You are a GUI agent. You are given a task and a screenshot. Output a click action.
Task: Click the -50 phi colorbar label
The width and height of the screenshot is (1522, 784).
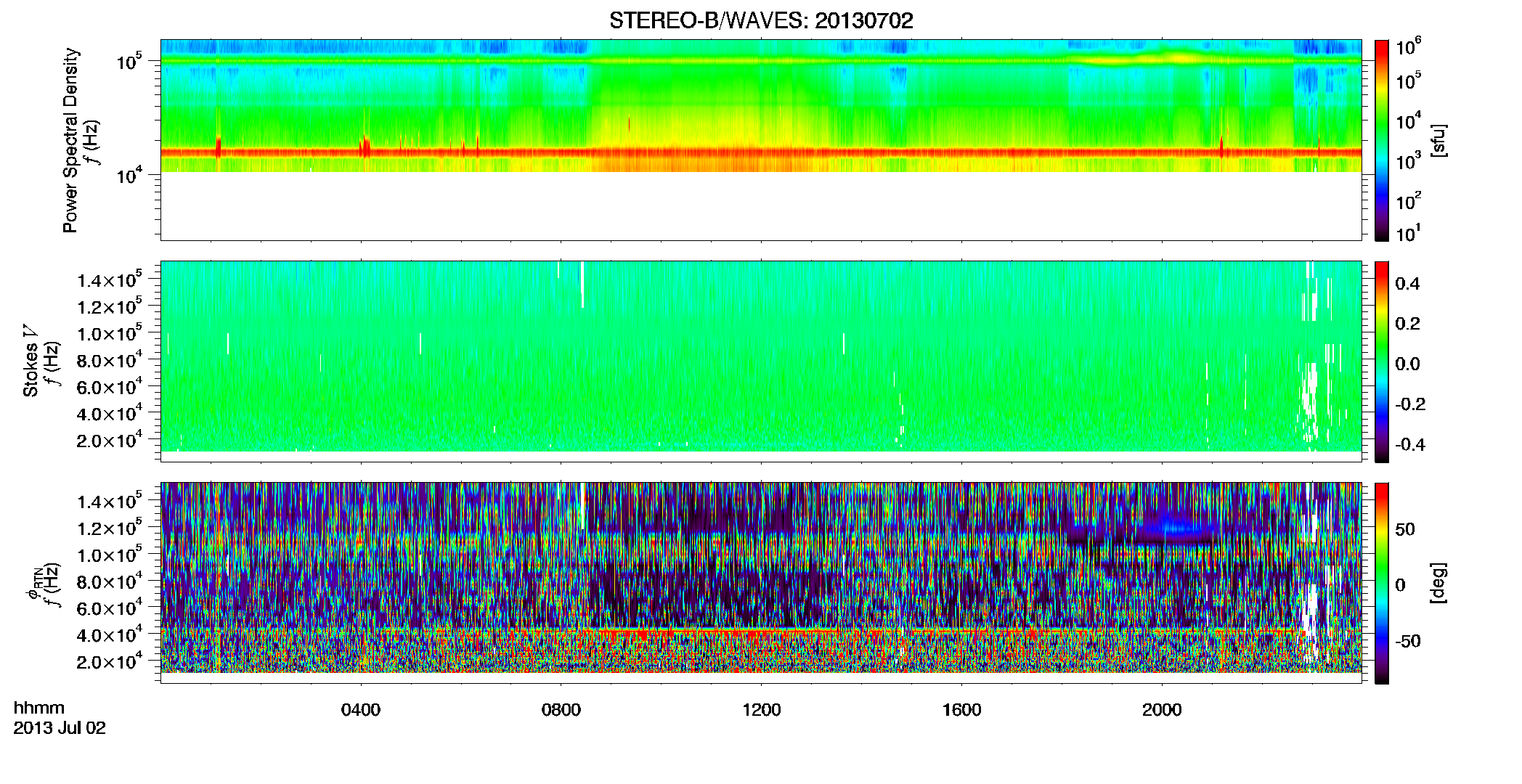click(x=1407, y=641)
